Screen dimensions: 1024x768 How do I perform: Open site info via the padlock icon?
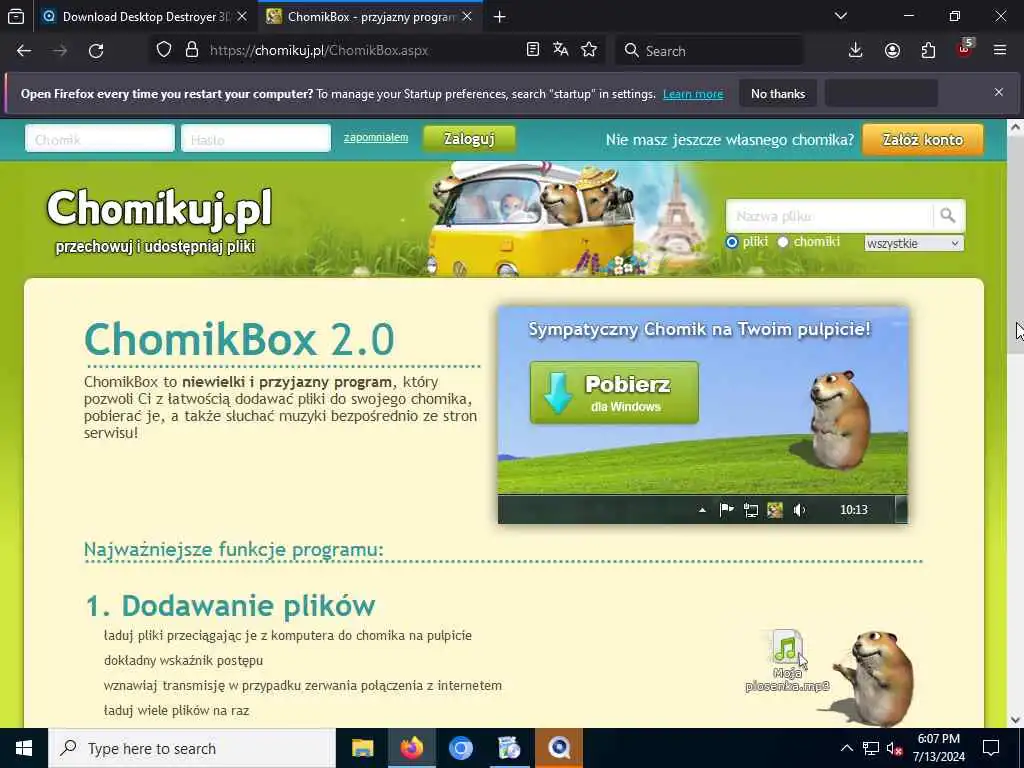191,50
